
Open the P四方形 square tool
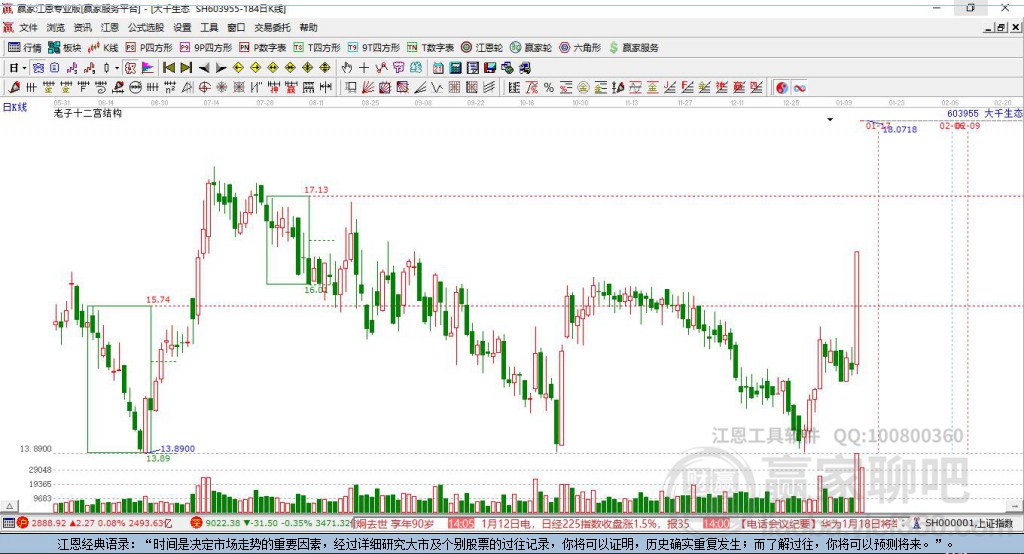[149, 48]
